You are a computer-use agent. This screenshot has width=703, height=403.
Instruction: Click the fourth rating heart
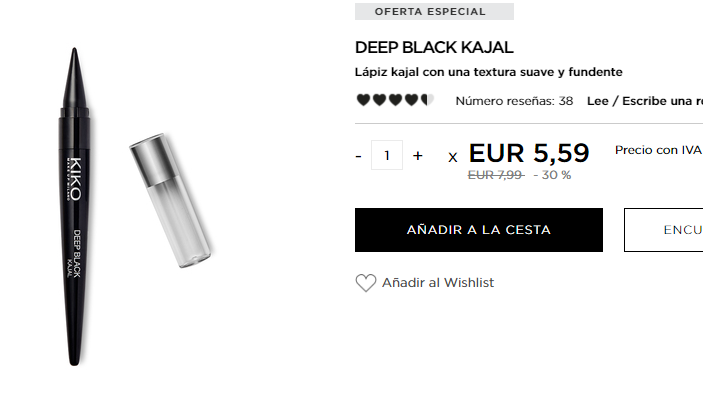411,100
